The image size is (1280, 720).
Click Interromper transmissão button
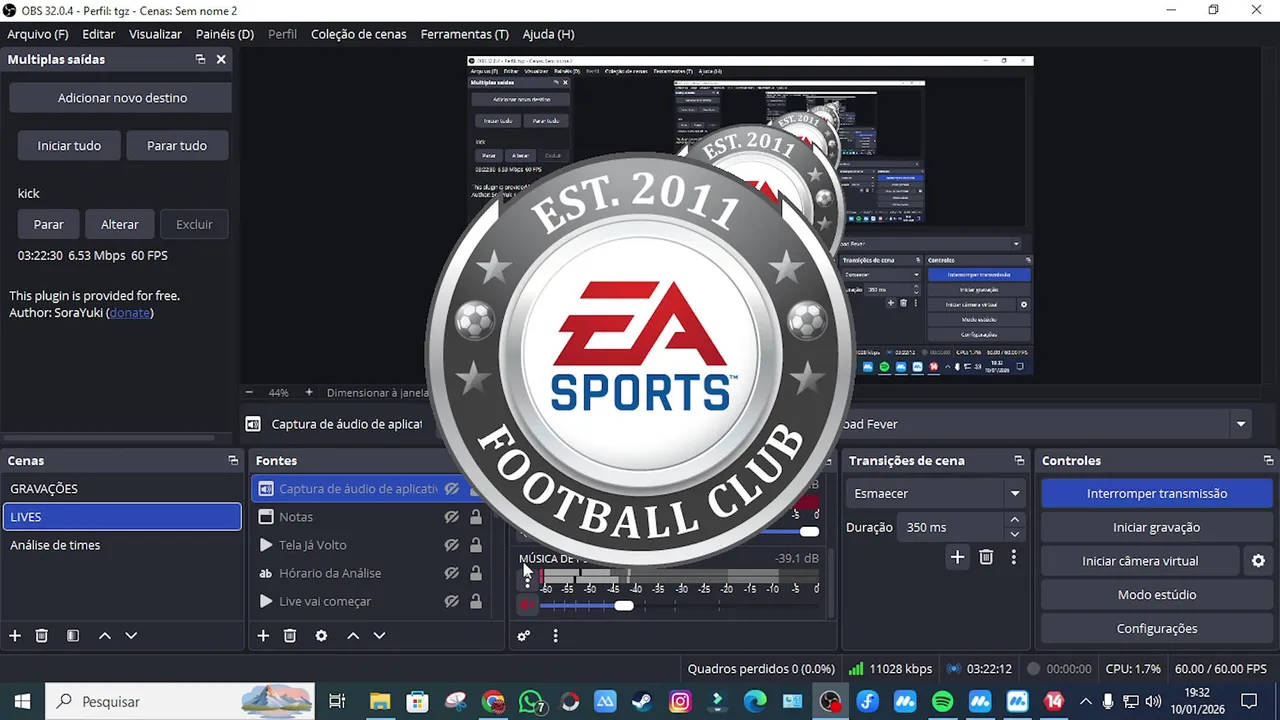tap(1156, 494)
